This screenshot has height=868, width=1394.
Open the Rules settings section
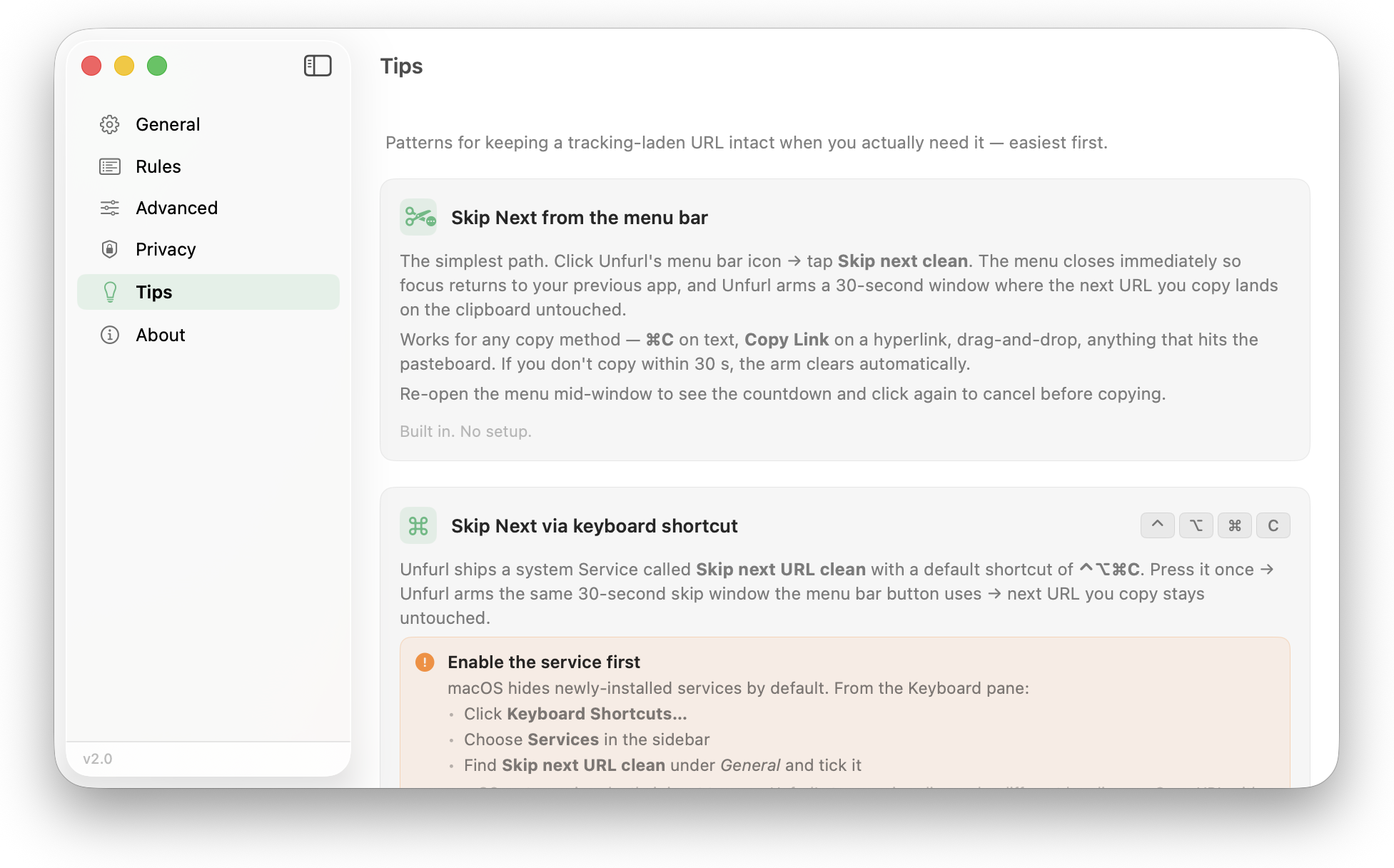pyautogui.click(x=208, y=166)
